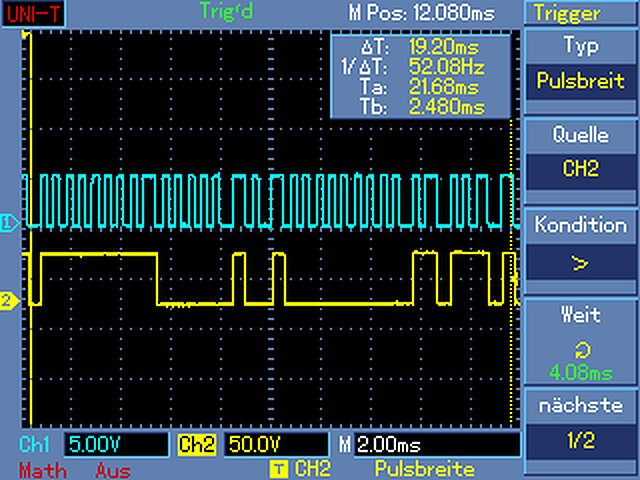Click the trigger position marker at top left
This screenshot has width=640, height=480.
[27, 35]
